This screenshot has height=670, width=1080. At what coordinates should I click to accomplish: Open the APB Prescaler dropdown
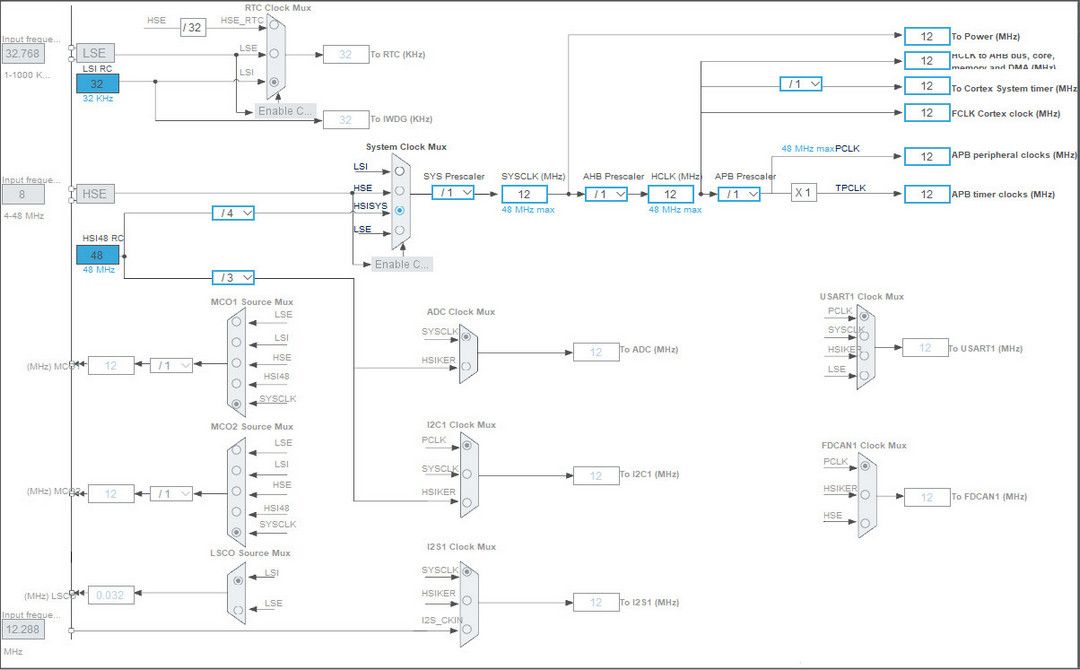(x=739, y=195)
